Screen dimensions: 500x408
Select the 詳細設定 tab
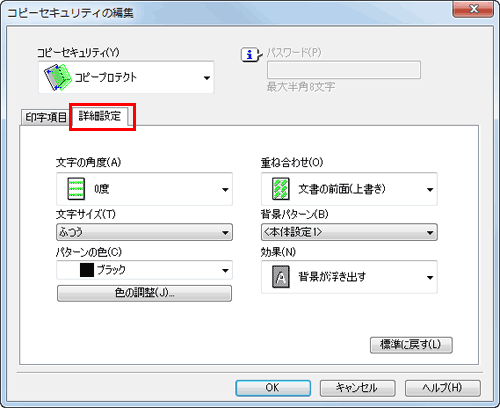(x=100, y=116)
